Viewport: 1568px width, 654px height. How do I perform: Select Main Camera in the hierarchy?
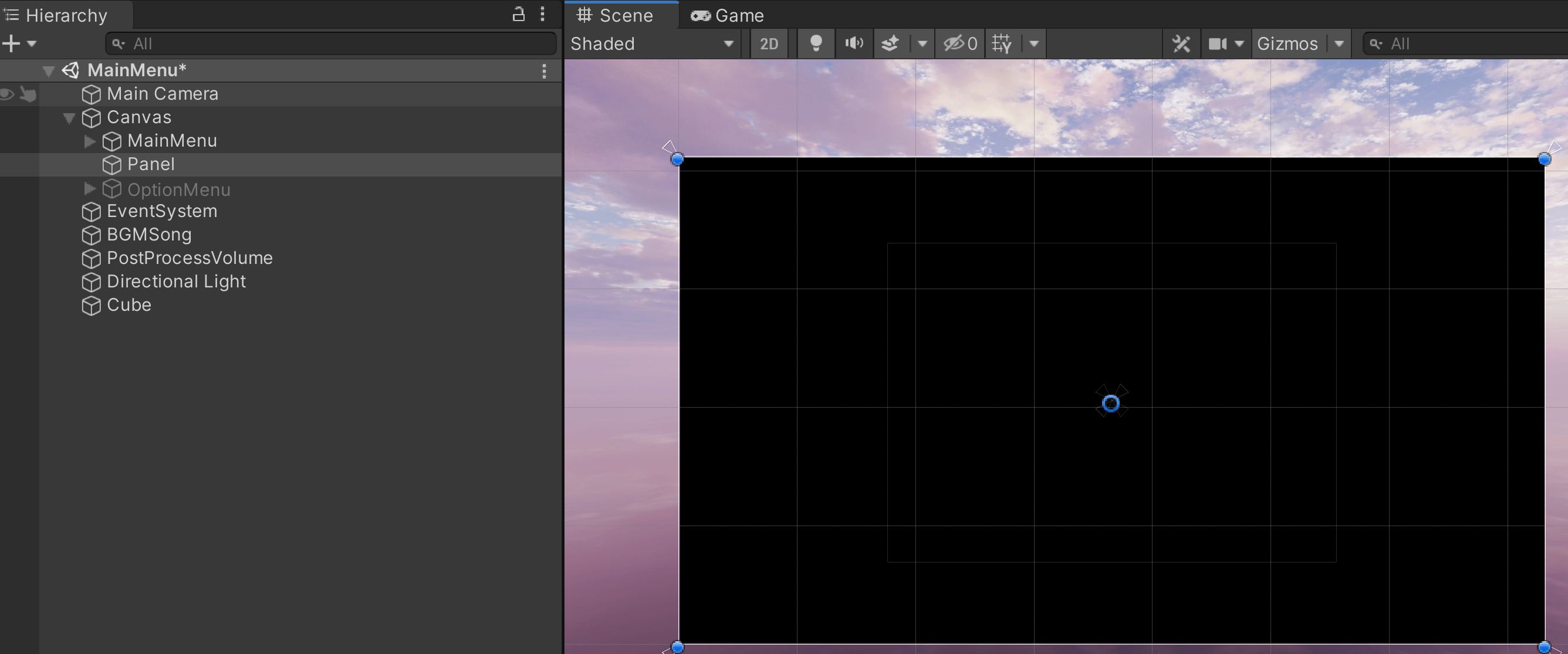(x=163, y=94)
